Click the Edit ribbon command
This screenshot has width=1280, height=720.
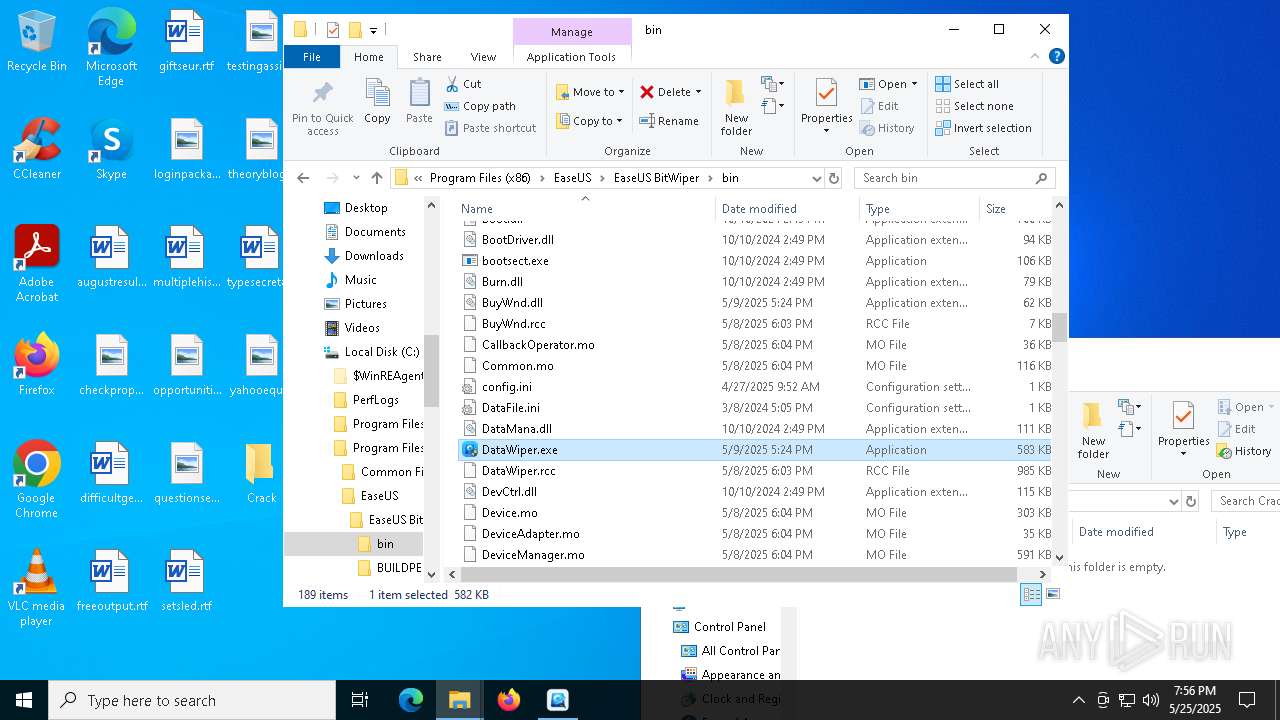(x=878, y=106)
